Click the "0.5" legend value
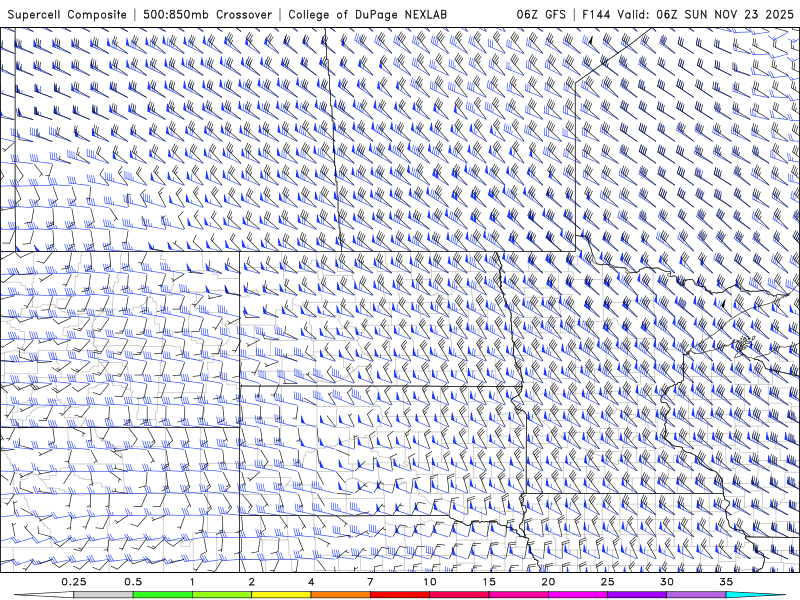800x600 pixels. point(133,582)
